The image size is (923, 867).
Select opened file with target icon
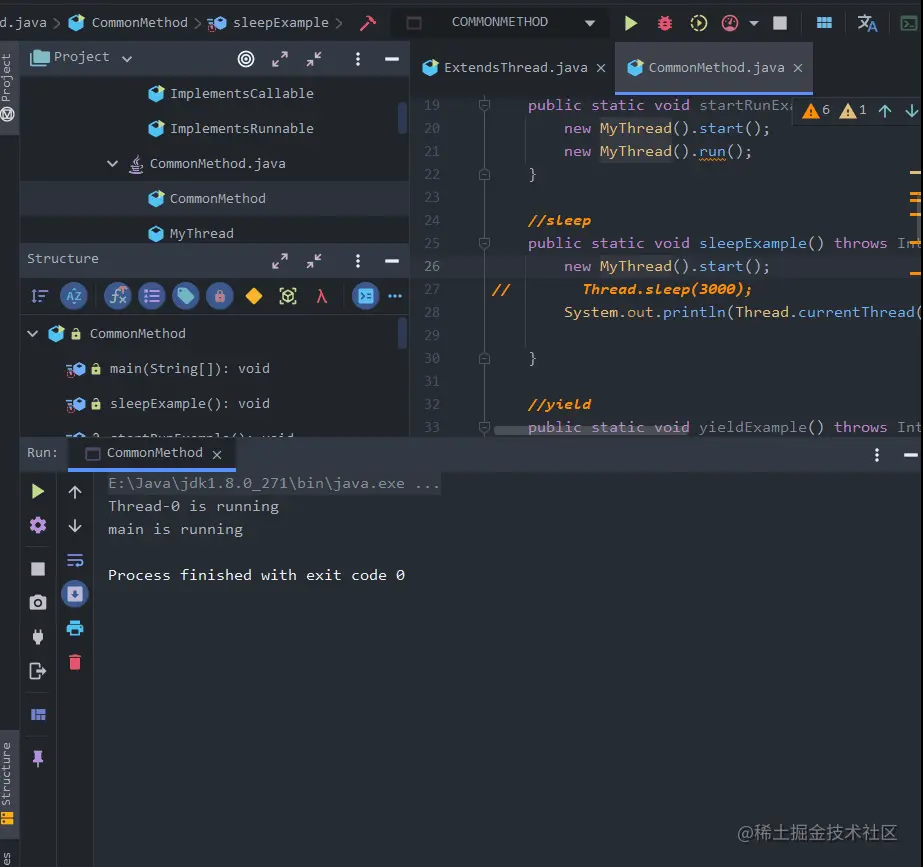point(246,59)
